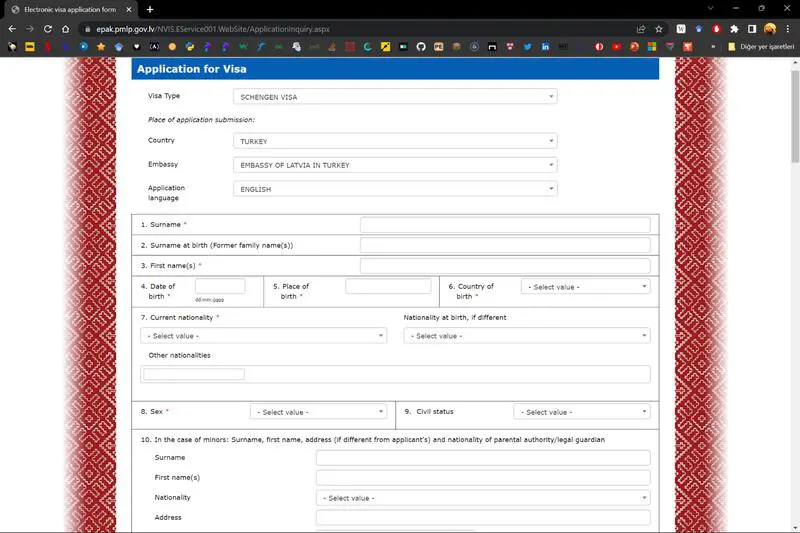This screenshot has height=533, width=800.
Task: Open the browser extensions puzzle icon
Action: pyautogui.click(x=734, y=29)
